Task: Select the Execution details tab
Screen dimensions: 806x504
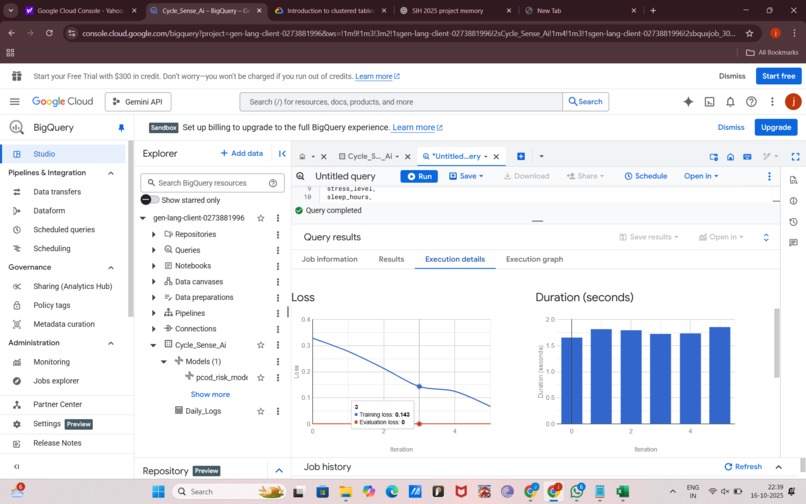Action: click(x=455, y=259)
